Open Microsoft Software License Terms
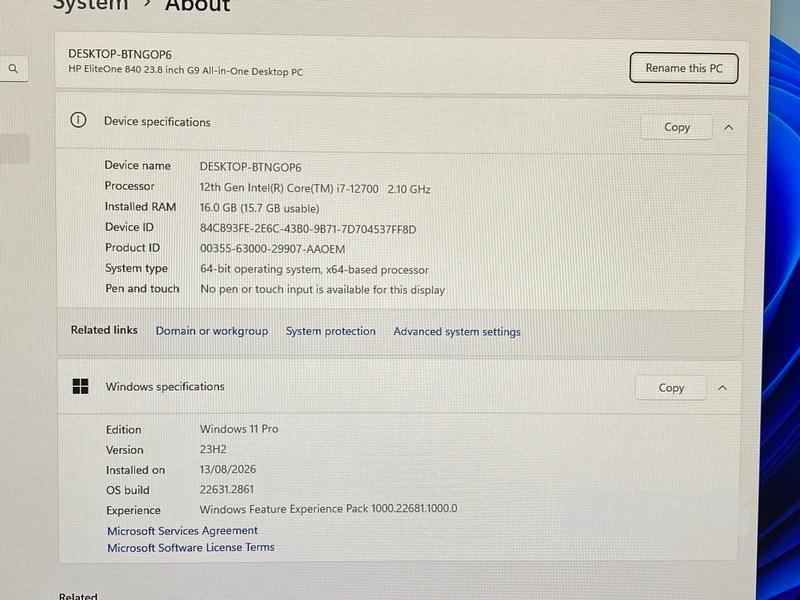Screen dimensions: 800x600 coord(191,547)
